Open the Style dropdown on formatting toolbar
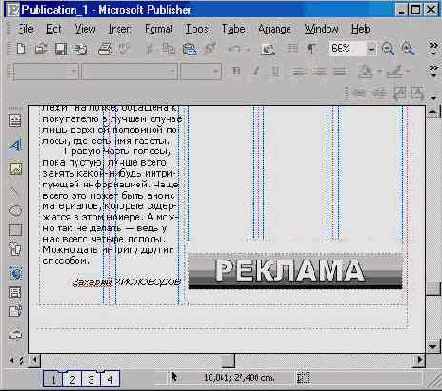Viewport: 442px width, 391px height. click(x=73, y=71)
